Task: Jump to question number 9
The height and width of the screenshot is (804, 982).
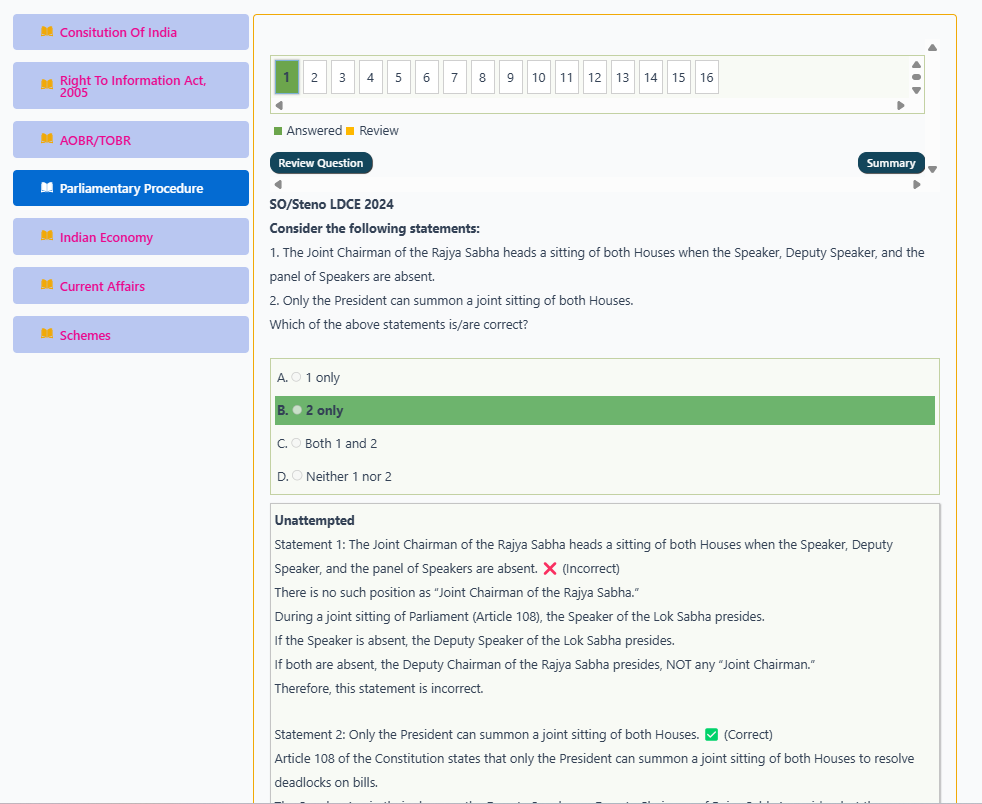Action: (x=510, y=77)
